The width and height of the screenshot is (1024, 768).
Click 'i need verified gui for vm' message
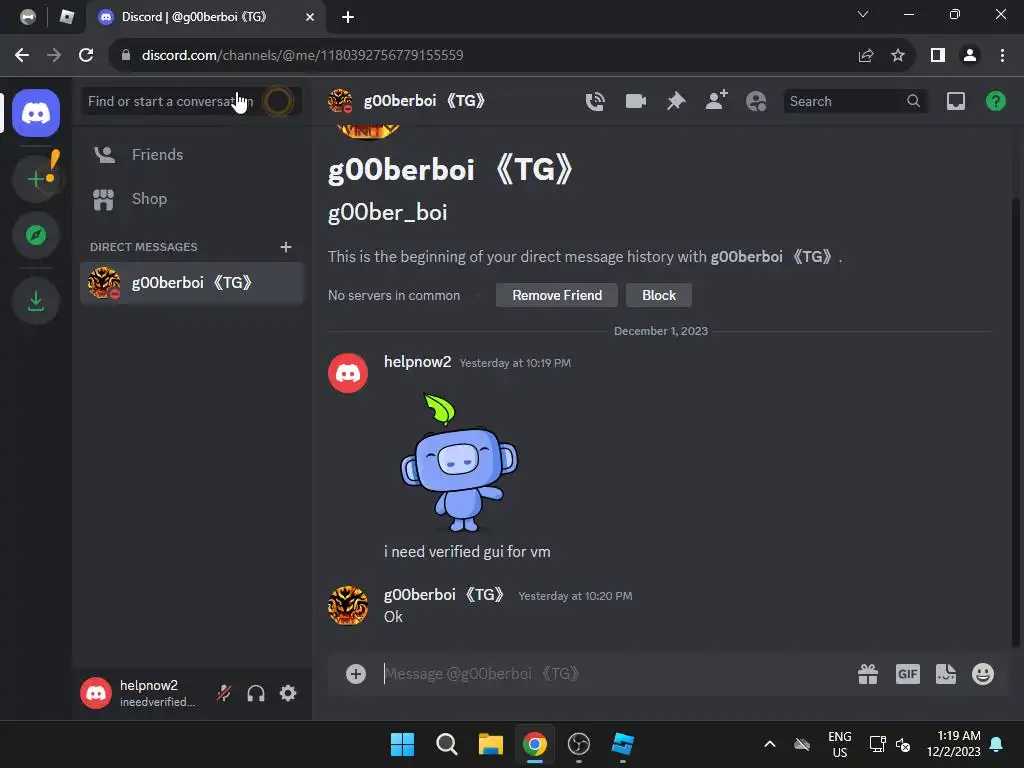467,552
